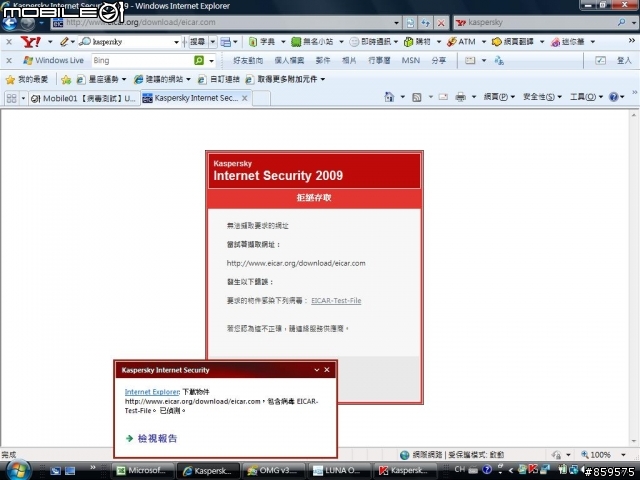Click the Internet Explorer link in the Kaspersky popup

[151, 392]
